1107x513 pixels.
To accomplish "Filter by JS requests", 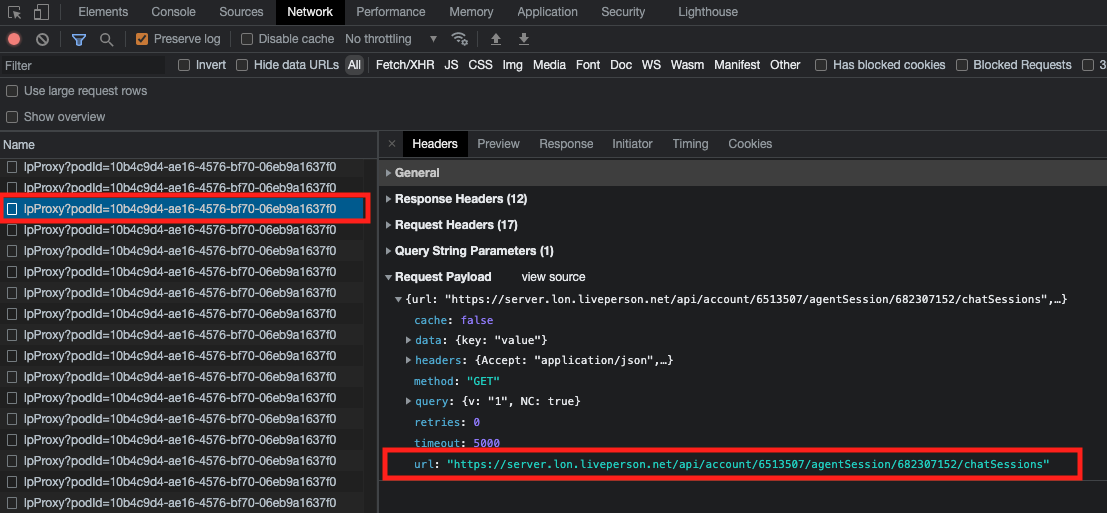I will click(x=451, y=65).
